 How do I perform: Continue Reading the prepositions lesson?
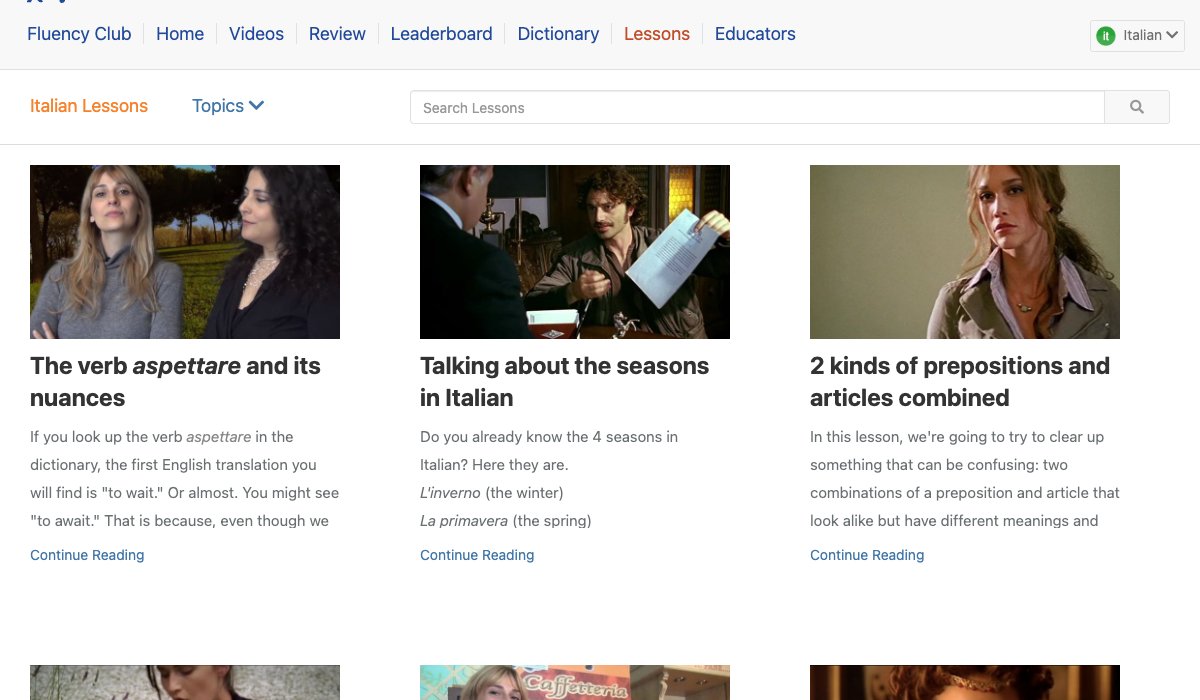click(x=867, y=555)
